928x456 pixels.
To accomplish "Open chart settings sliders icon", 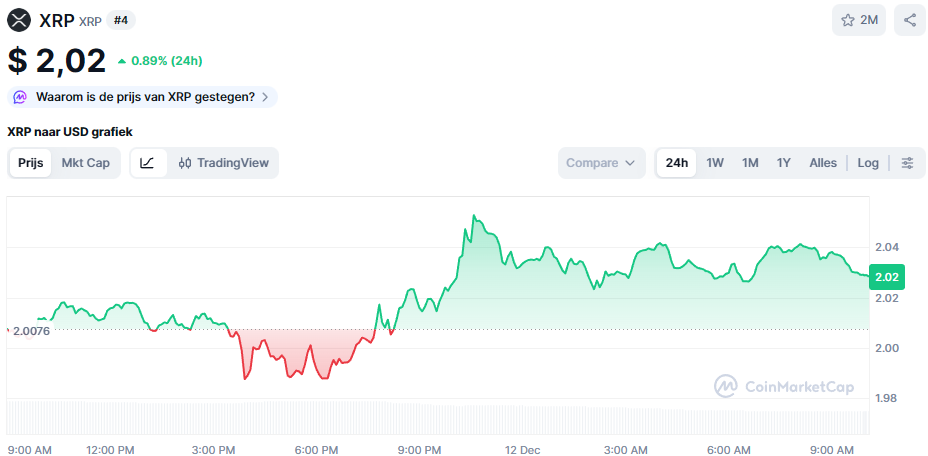I will click(x=907, y=163).
